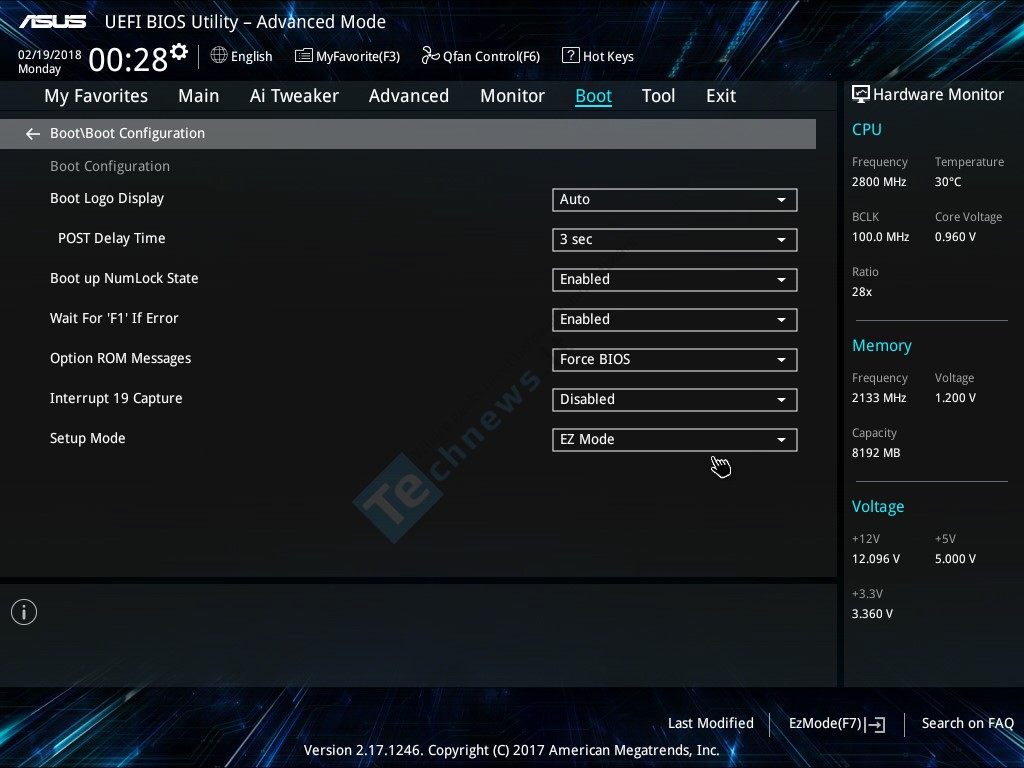
Task: Switch to the My Favorites tab
Action: point(96,96)
